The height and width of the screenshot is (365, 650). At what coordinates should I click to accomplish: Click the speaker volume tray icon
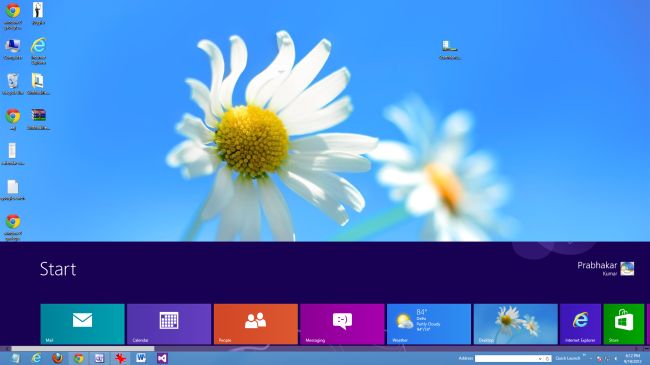coord(616,358)
